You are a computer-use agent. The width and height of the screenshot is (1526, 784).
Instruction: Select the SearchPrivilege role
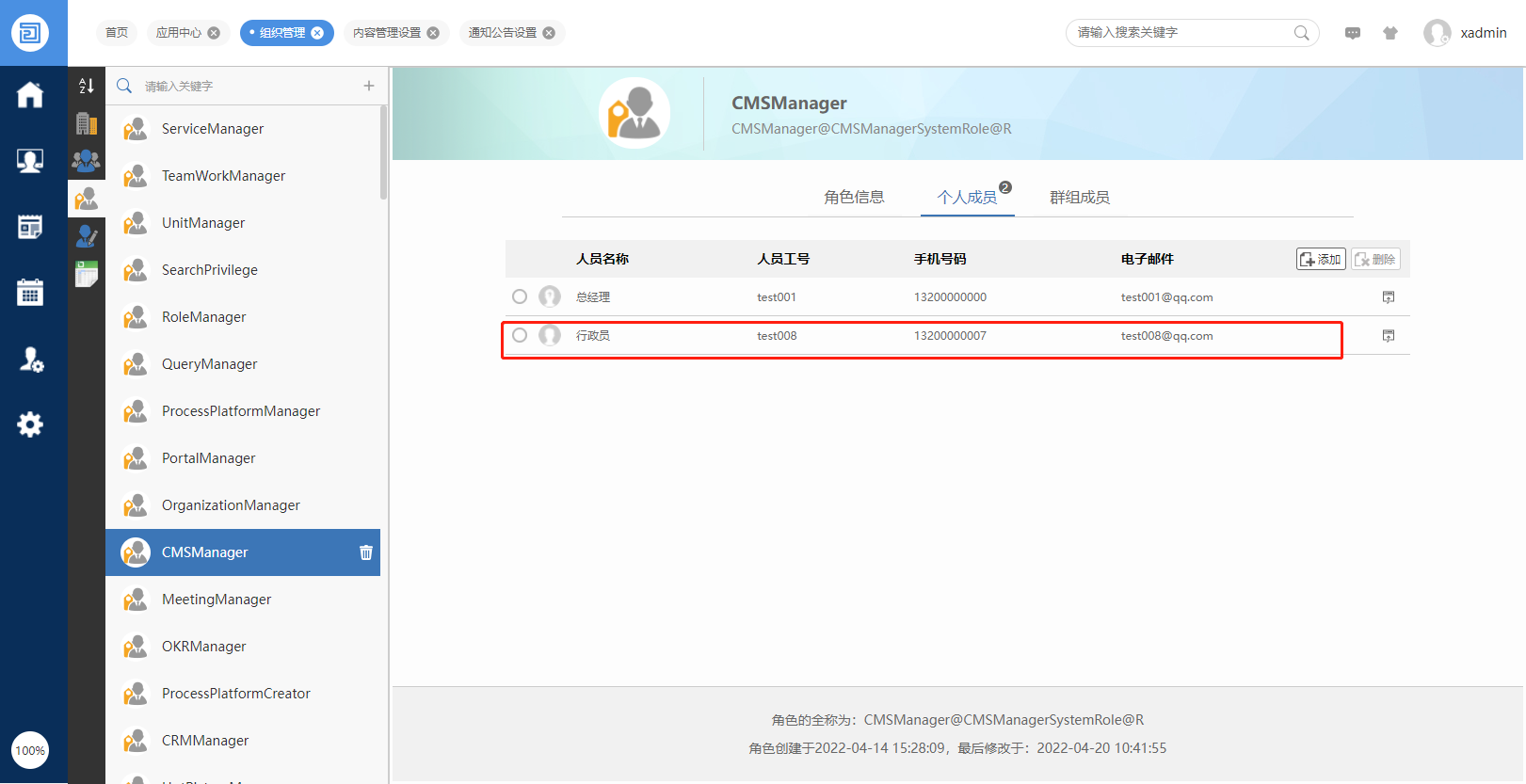243,270
